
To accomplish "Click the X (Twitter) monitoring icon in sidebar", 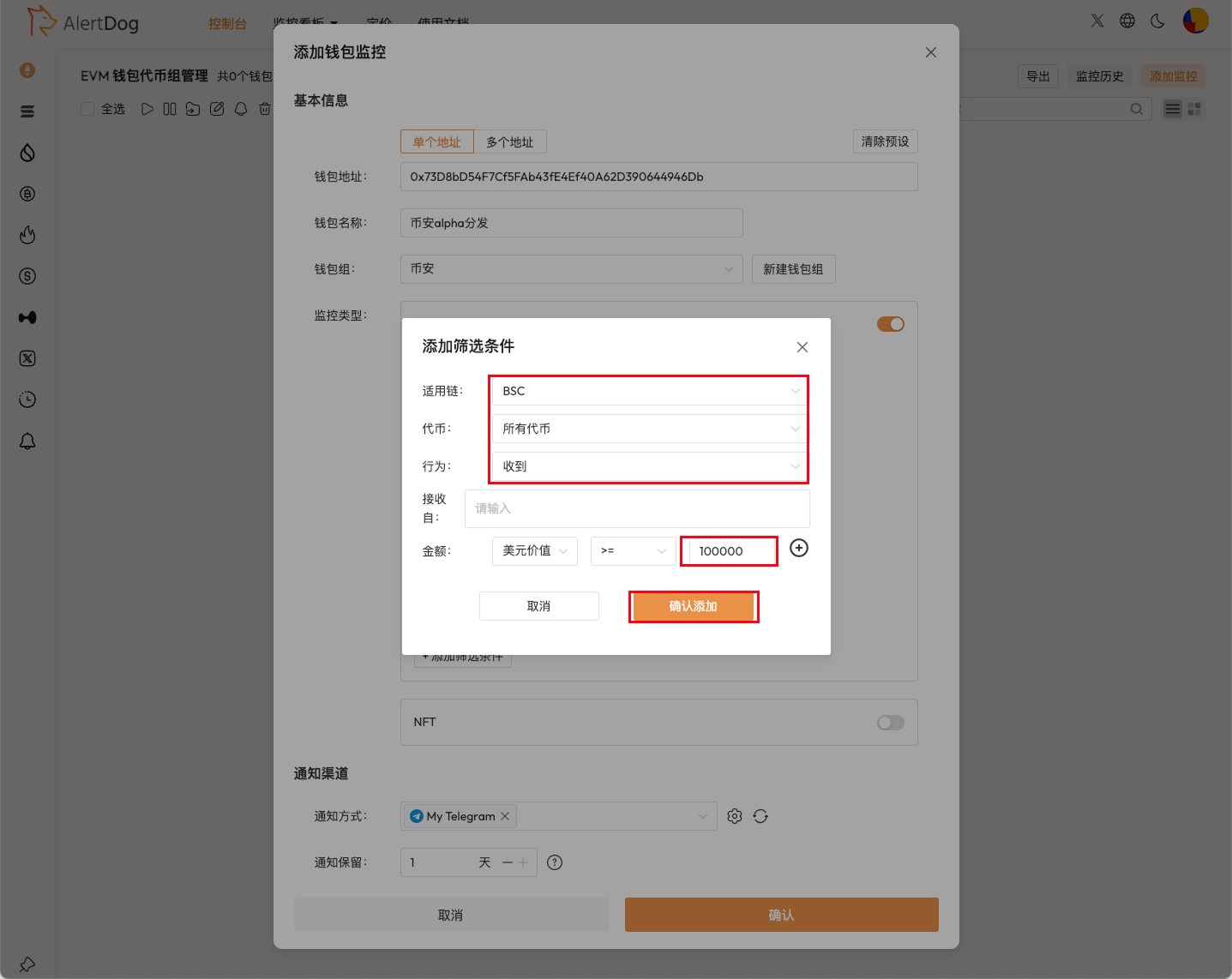I will [x=27, y=358].
